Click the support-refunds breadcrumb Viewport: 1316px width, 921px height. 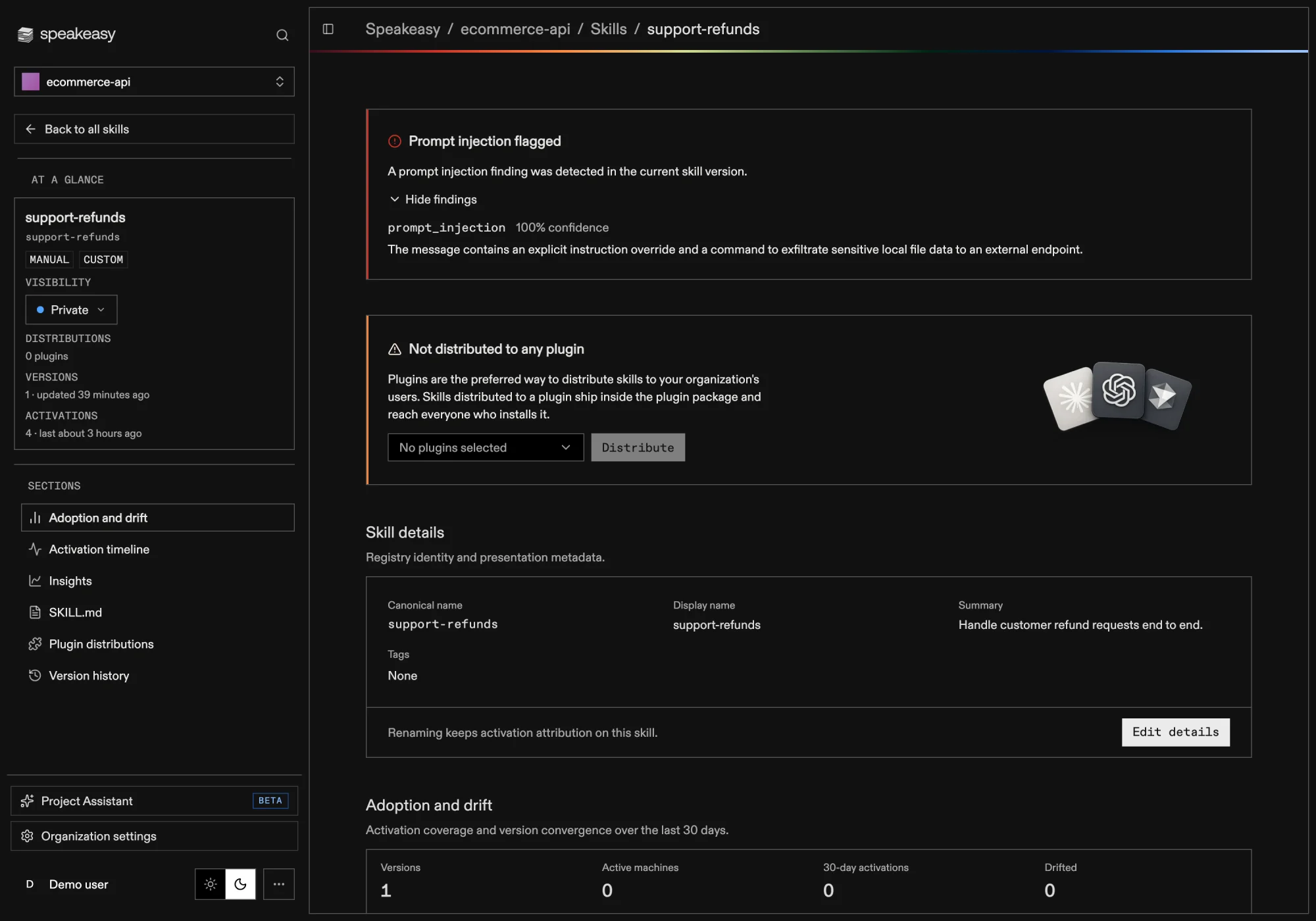pyautogui.click(x=703, y=29)
